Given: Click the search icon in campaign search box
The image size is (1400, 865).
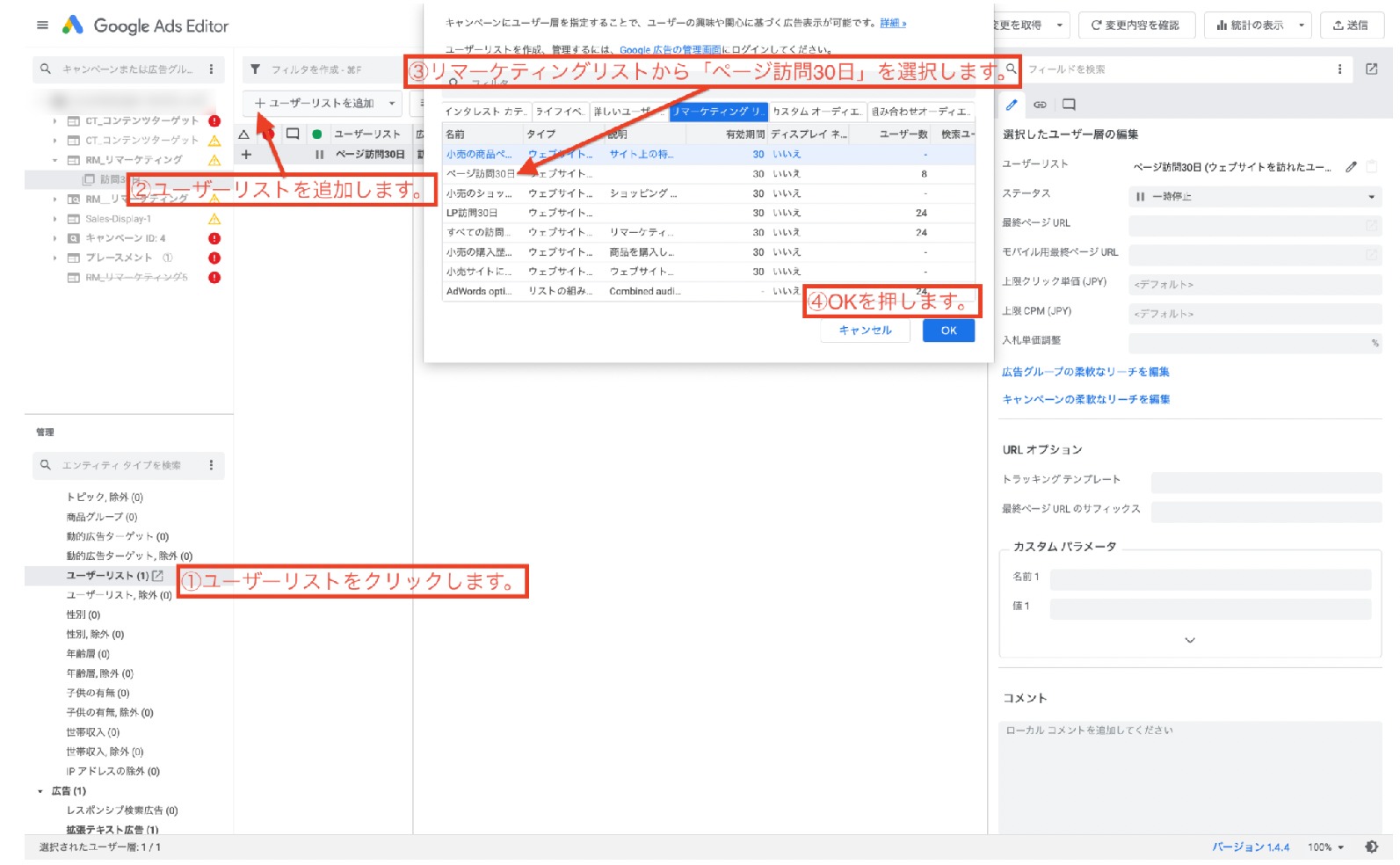Looking at the screenshot, I should tap(46, 69).
